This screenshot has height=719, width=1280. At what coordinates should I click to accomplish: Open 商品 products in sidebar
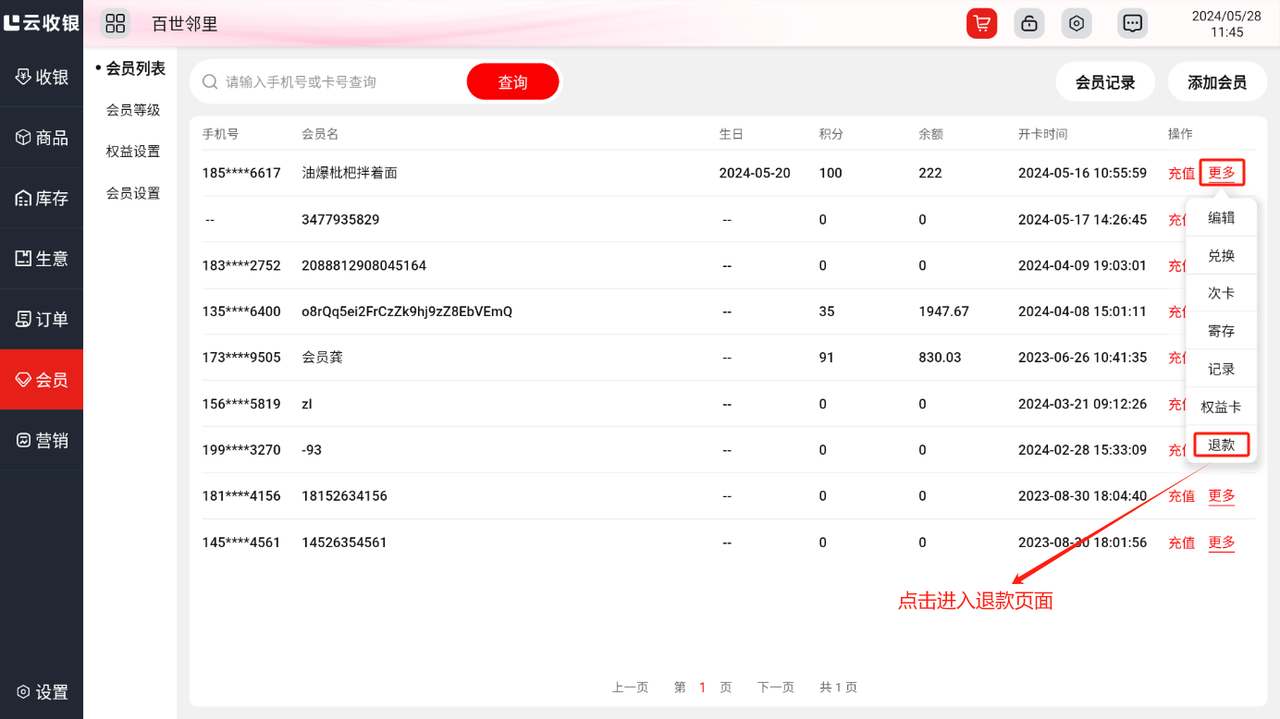42,138
